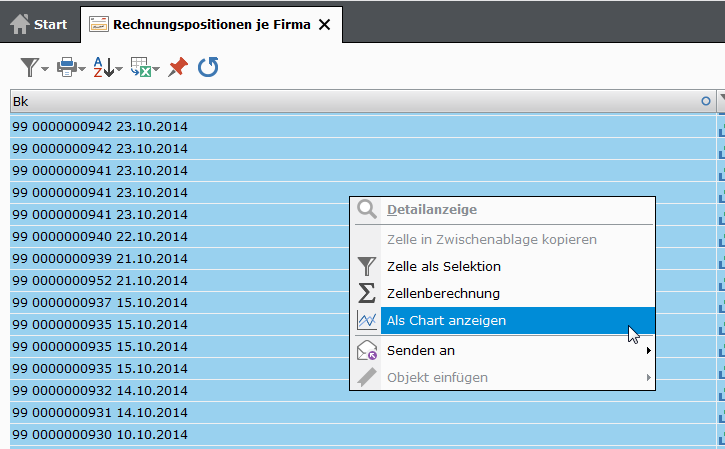The height and width of the screenshot is (449, 725).
Task: Open the print options dropdown arrow
Action: tap(82, 69)
